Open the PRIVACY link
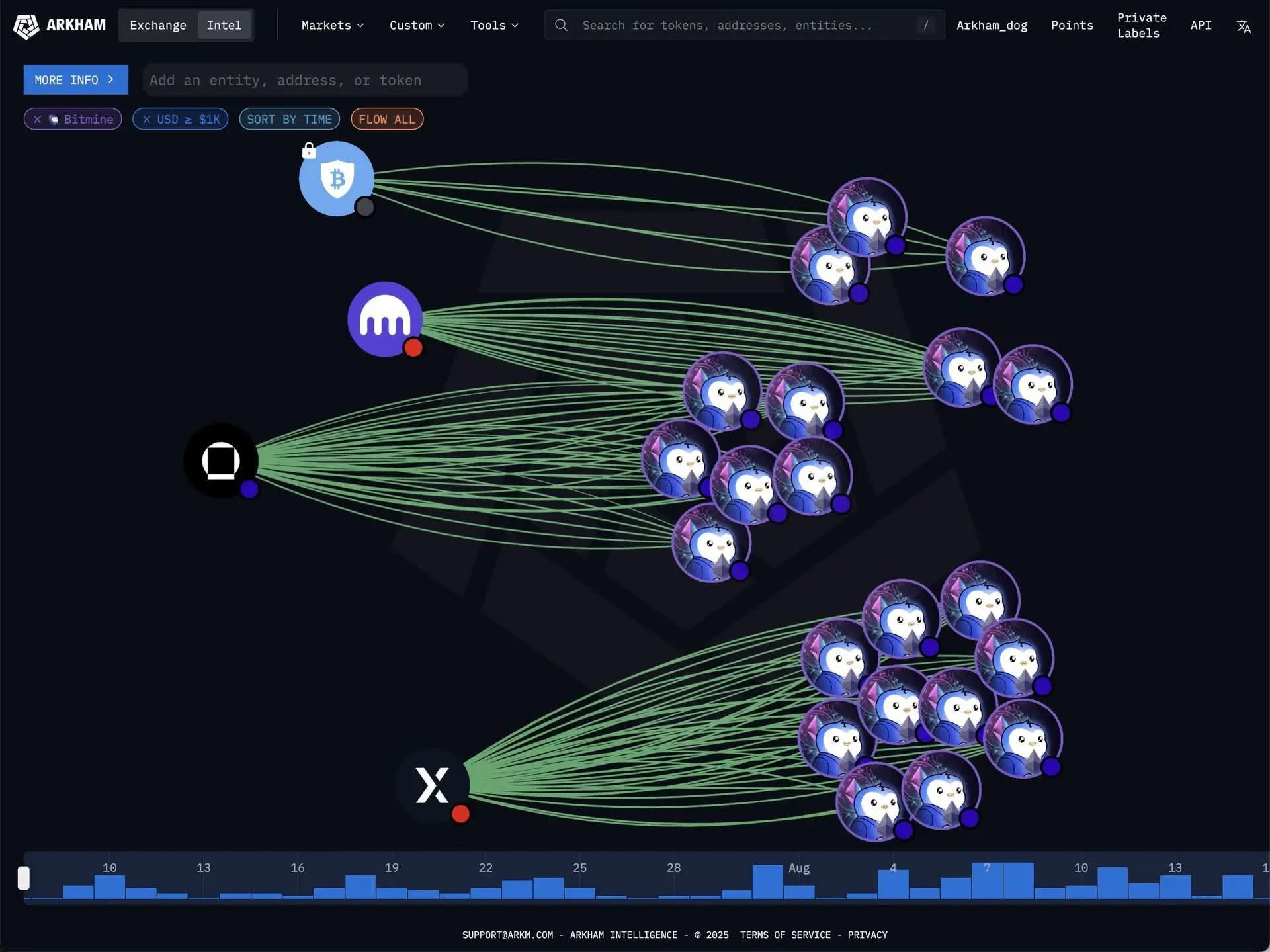 pyautogui.click(x=867, y=935)
